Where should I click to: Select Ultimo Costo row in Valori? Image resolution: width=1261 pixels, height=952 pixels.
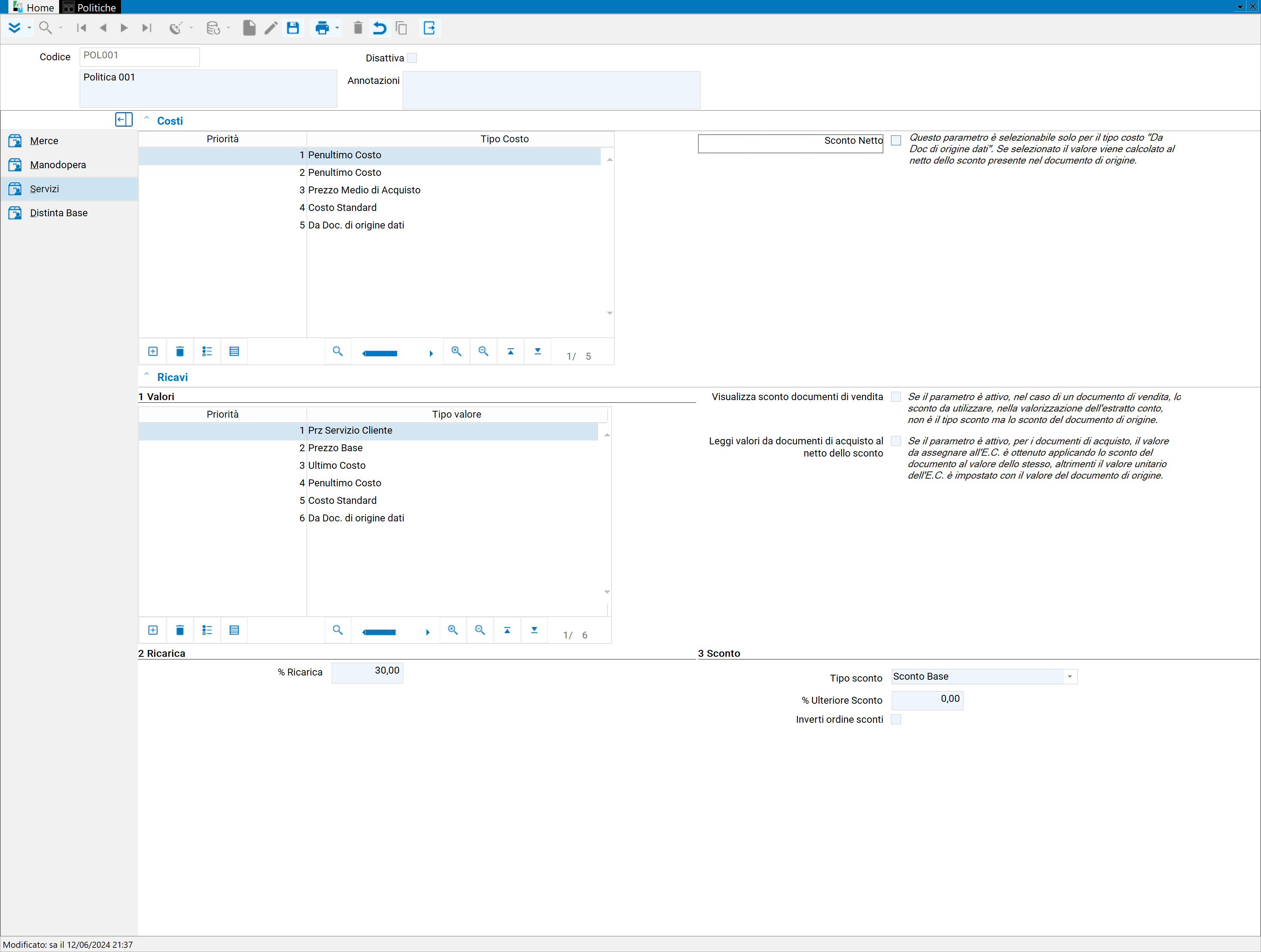[368, 466]
